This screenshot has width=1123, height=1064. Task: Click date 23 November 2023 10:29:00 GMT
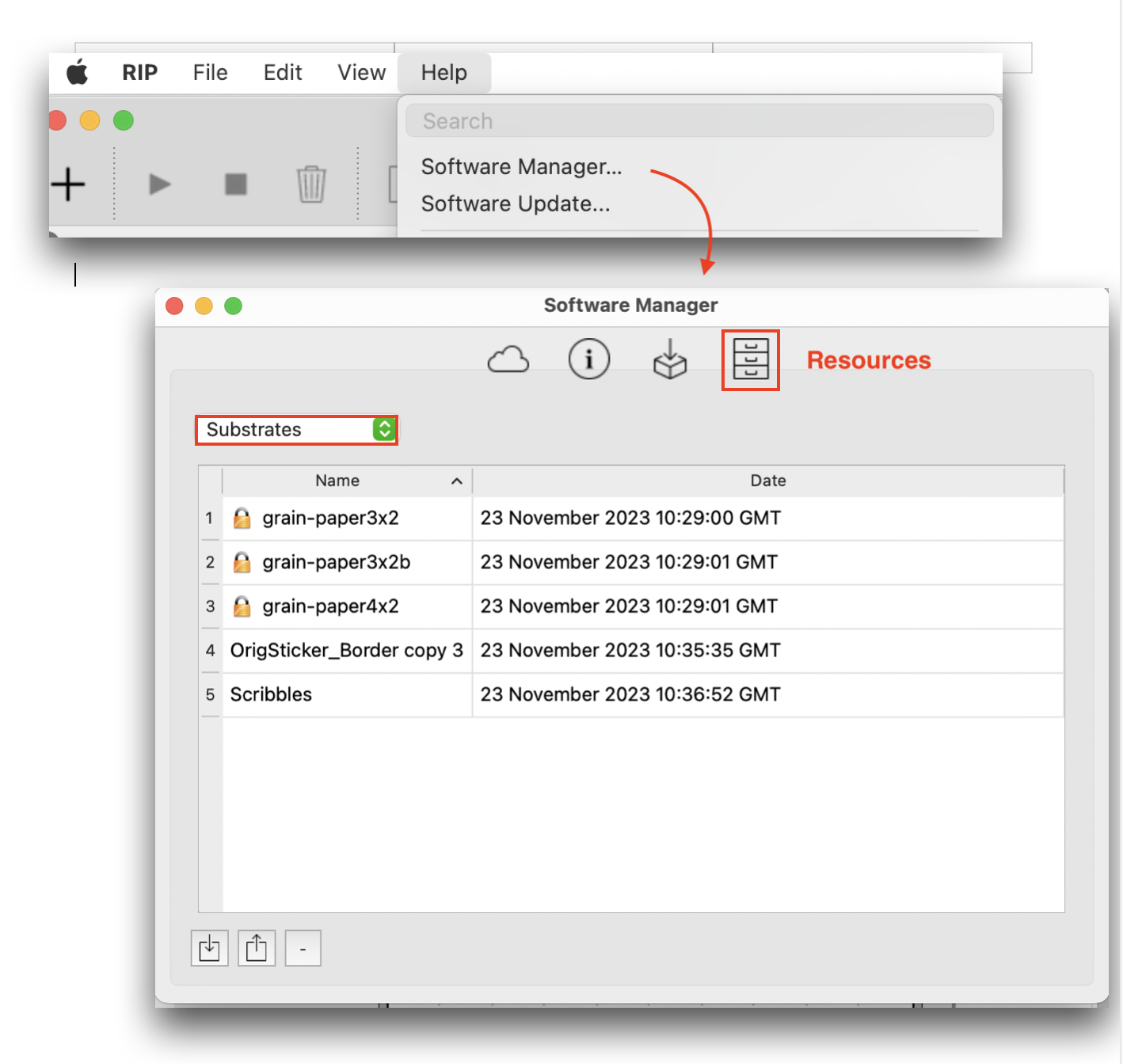tap(630, 519)
